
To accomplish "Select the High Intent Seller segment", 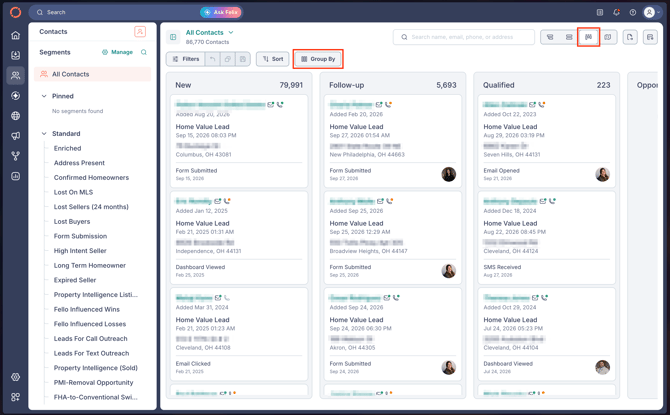I will [80, 251].
